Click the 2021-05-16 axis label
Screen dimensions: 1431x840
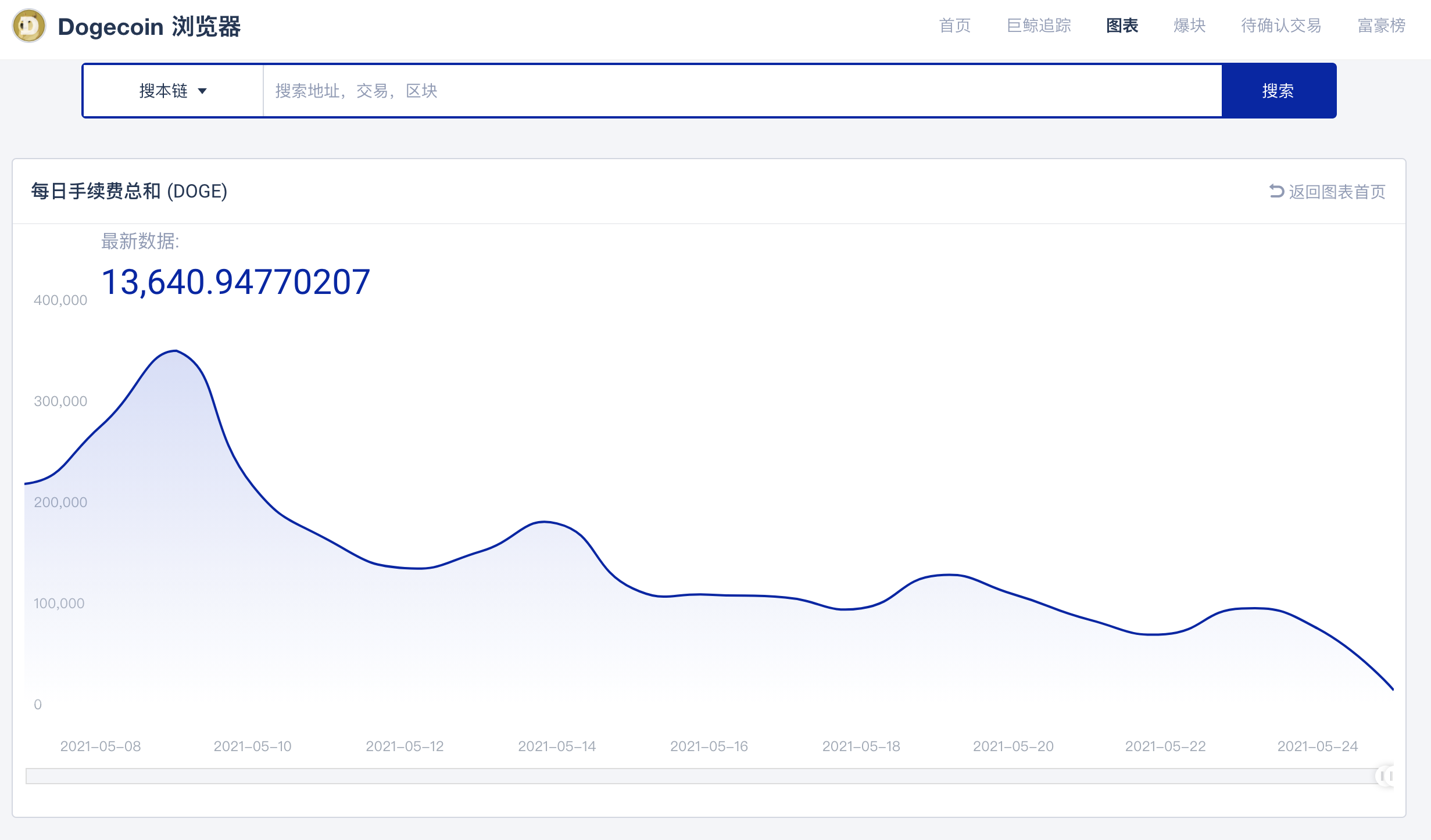(x=709, y=746)
